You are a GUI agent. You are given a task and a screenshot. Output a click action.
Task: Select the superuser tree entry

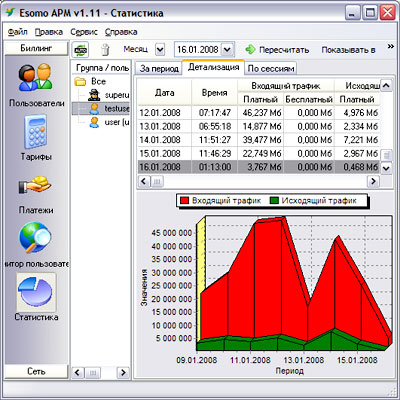[117, 95]
